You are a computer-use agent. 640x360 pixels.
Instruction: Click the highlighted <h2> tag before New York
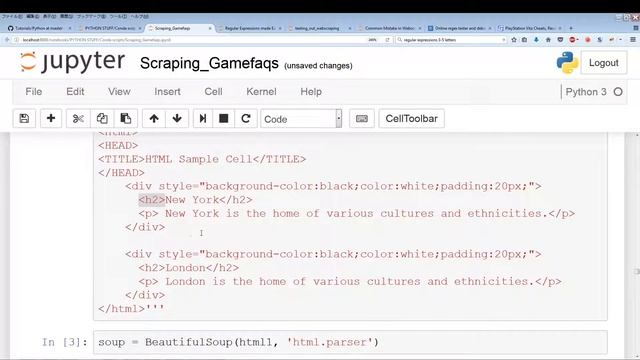click(151, 200)
